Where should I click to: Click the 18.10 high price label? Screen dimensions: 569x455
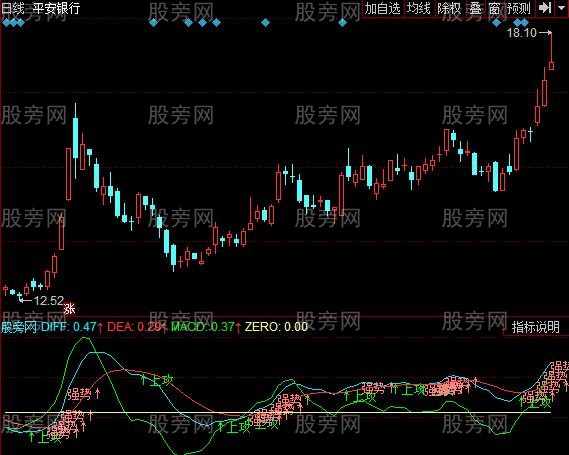tap(521, 33)
